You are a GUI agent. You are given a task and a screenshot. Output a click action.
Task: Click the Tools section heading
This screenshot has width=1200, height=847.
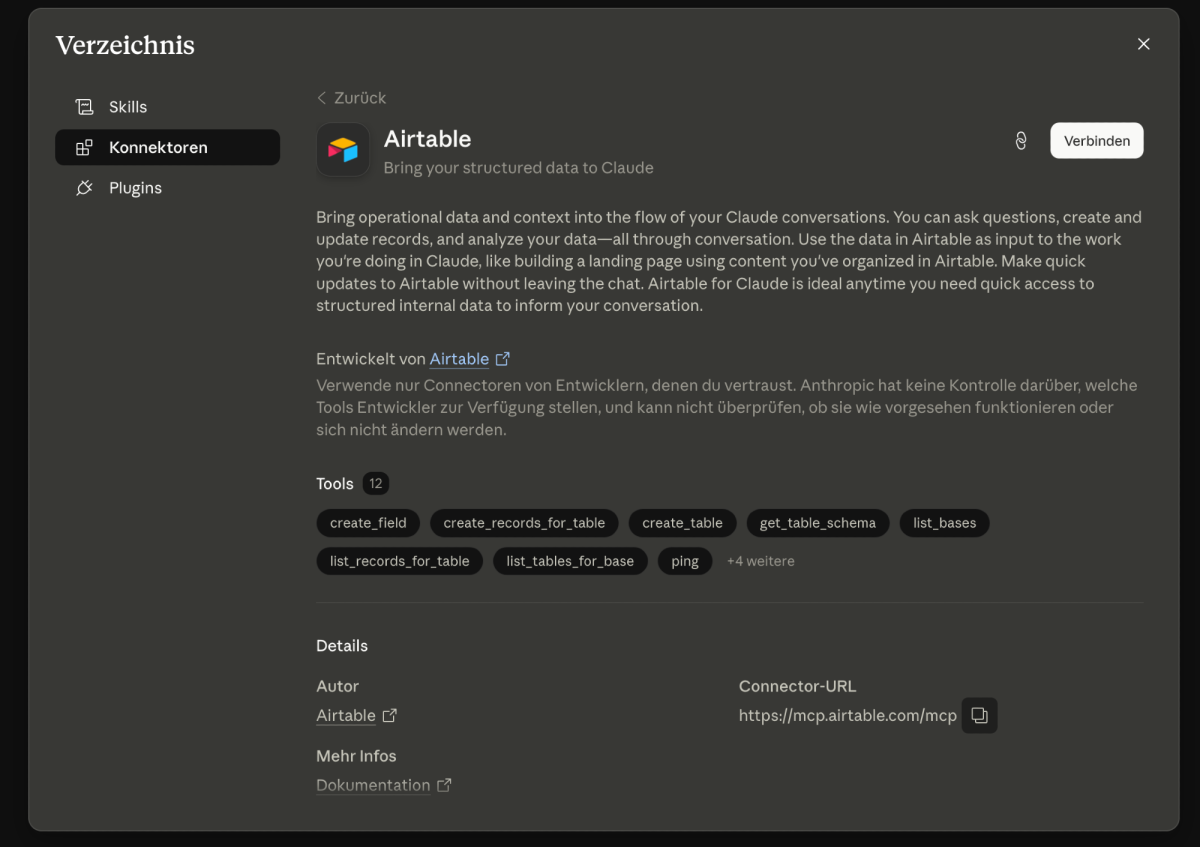click(x=335, y=484)
